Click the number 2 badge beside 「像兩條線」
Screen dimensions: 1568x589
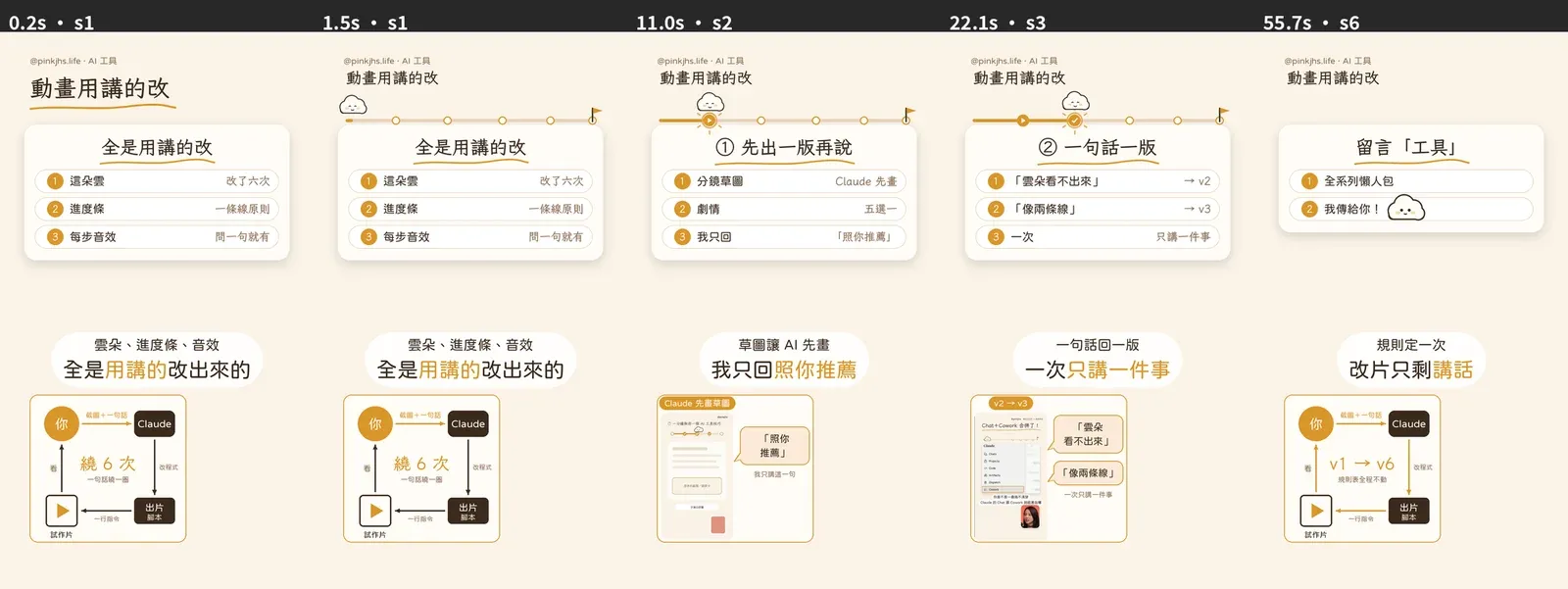point(996,209)
